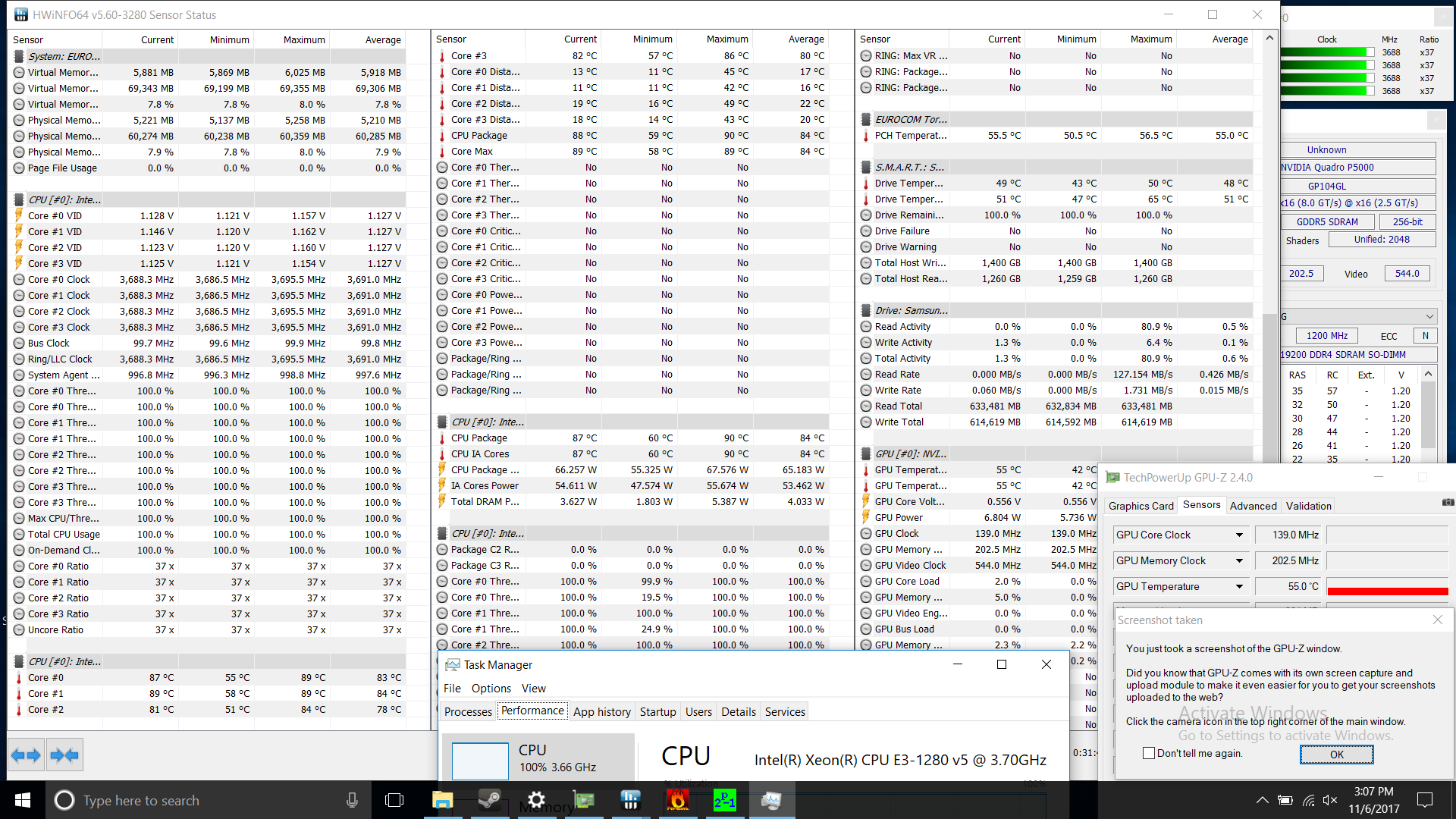The image size is (1456, 819).
Task: Open the Startup tab in Task Manager
Action: coord(657,711)
